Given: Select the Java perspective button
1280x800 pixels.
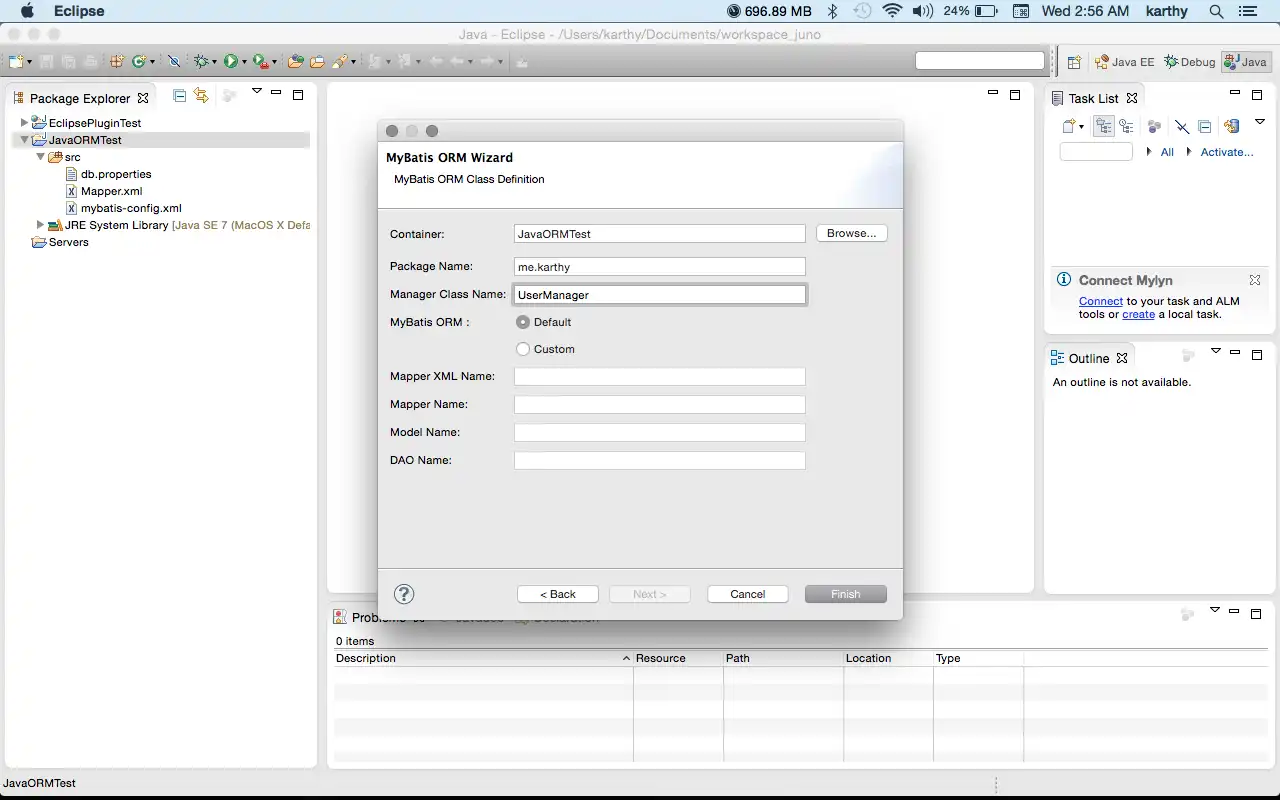Looking at the screenshot, I should [x=1245, y=62].
